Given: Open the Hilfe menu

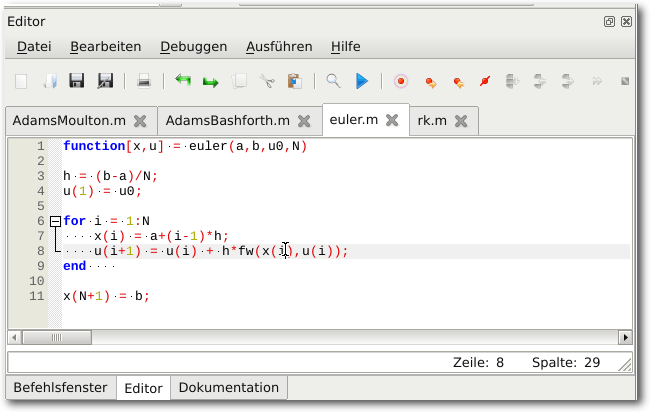Looking at the screenshot, I should [x=345, y=46].
